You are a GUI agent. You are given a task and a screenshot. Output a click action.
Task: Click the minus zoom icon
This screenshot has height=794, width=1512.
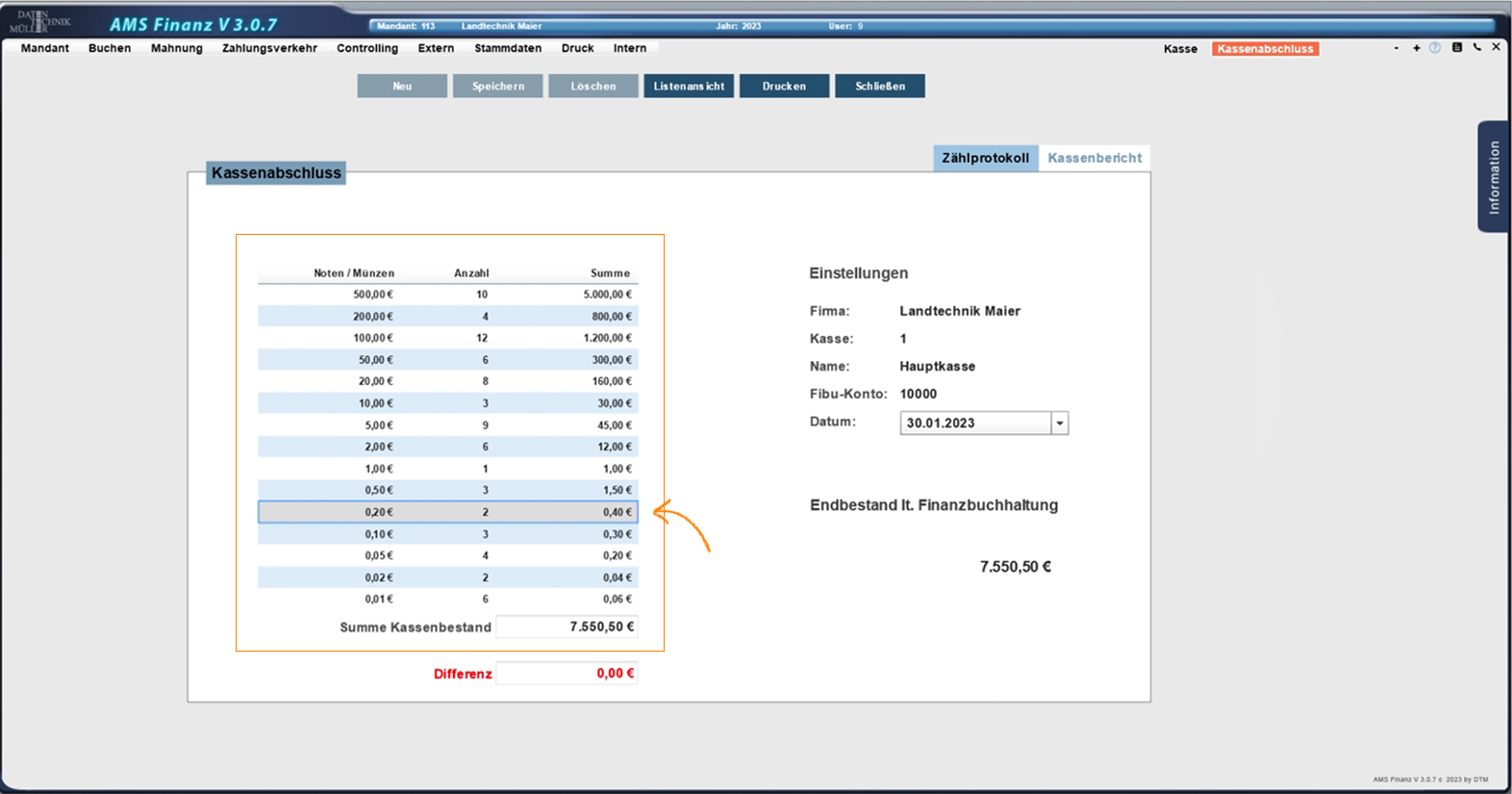click(x=1396, y=48)
